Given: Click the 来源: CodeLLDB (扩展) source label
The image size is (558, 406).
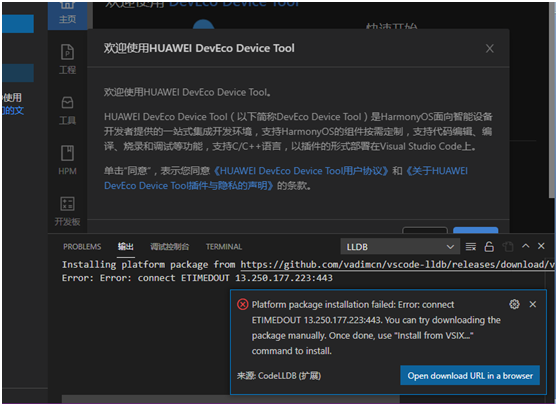Looking at the screenshot, I should pyautogui.click(x=279, y=376).
